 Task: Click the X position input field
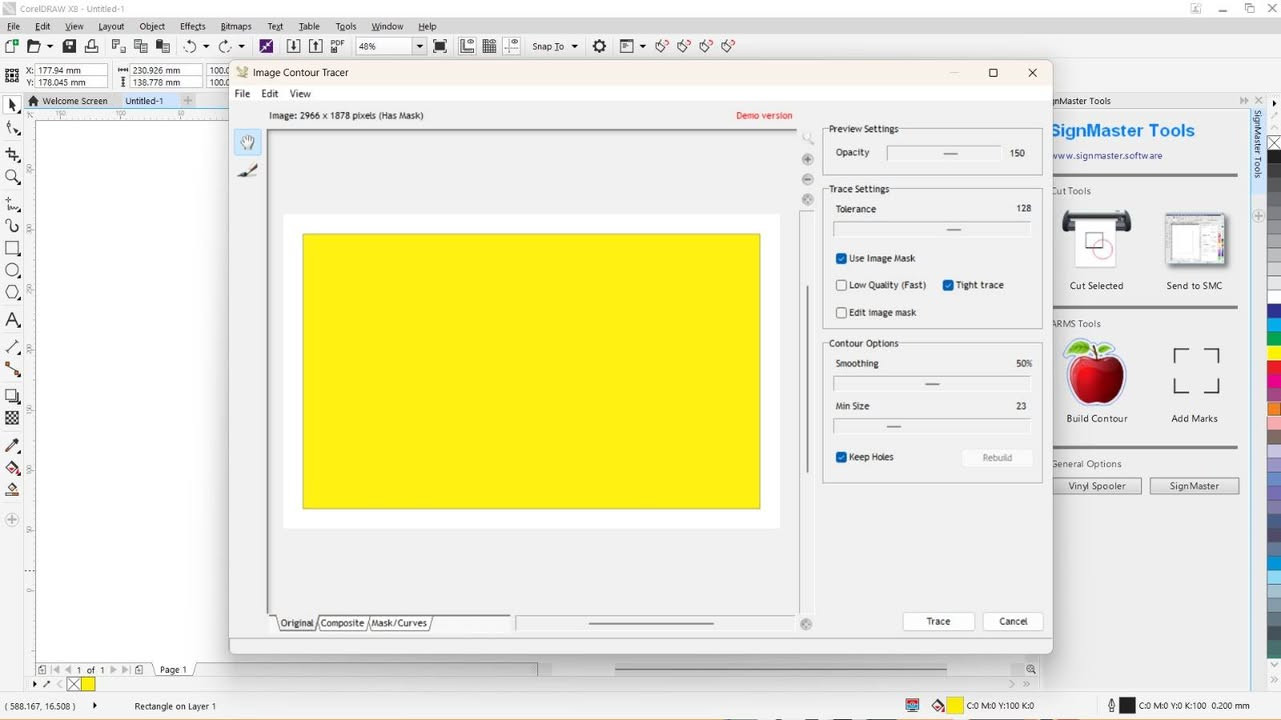[x=72, y=70]
